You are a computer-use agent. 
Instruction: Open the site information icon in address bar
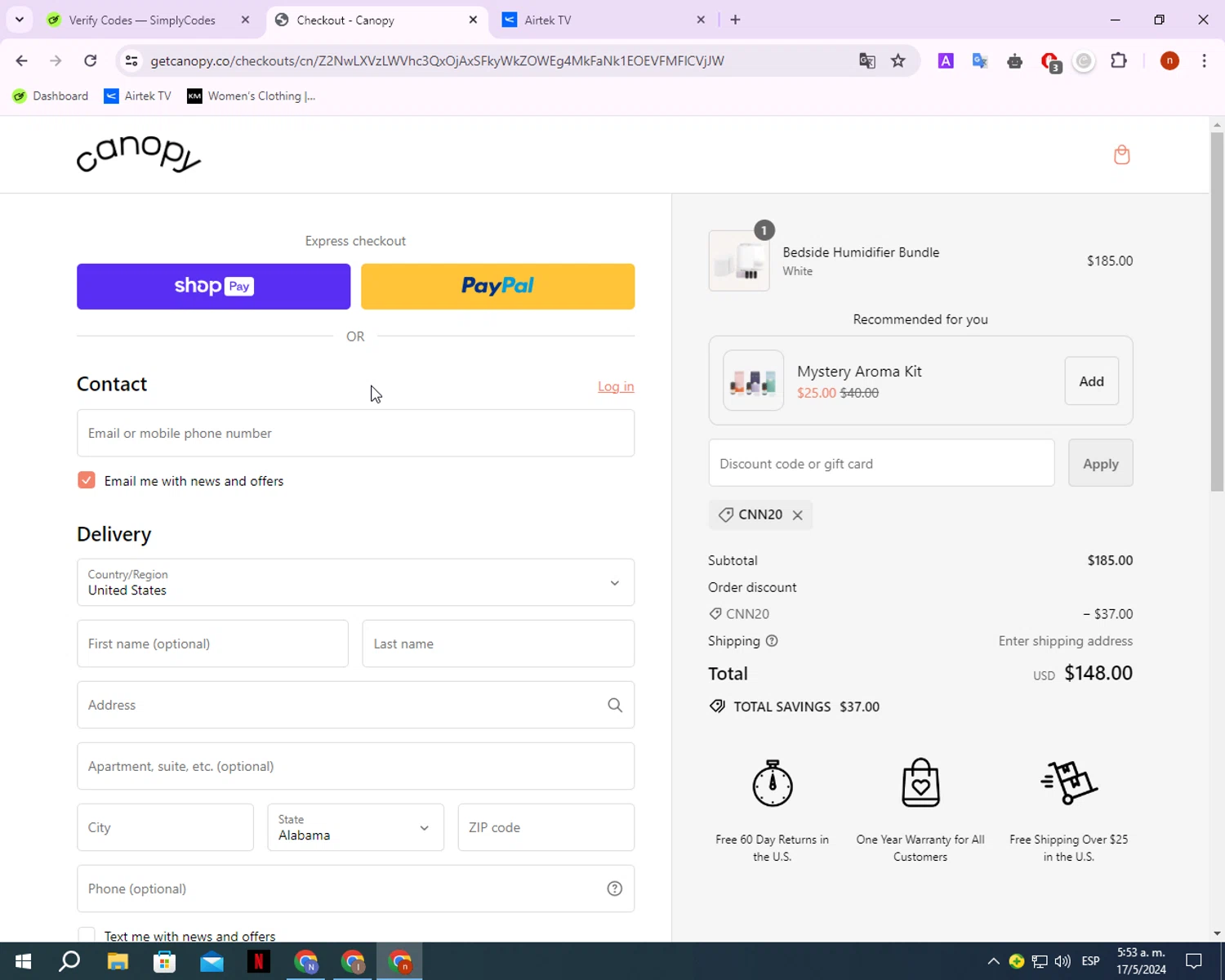pyautogui.click(x=131, y=60)
